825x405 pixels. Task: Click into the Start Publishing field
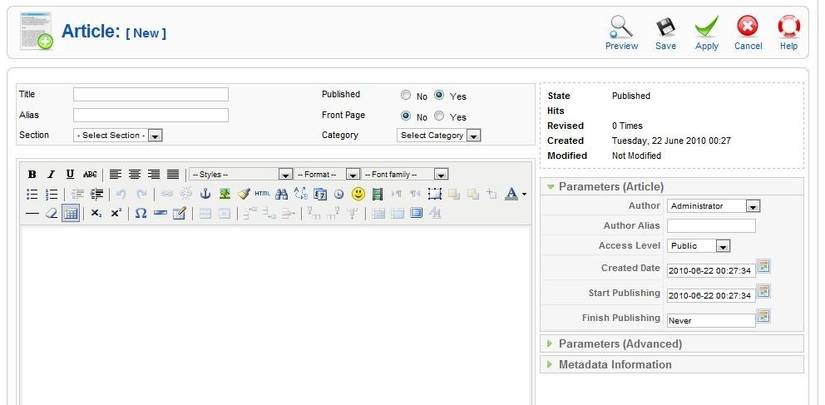coord(711,296)
